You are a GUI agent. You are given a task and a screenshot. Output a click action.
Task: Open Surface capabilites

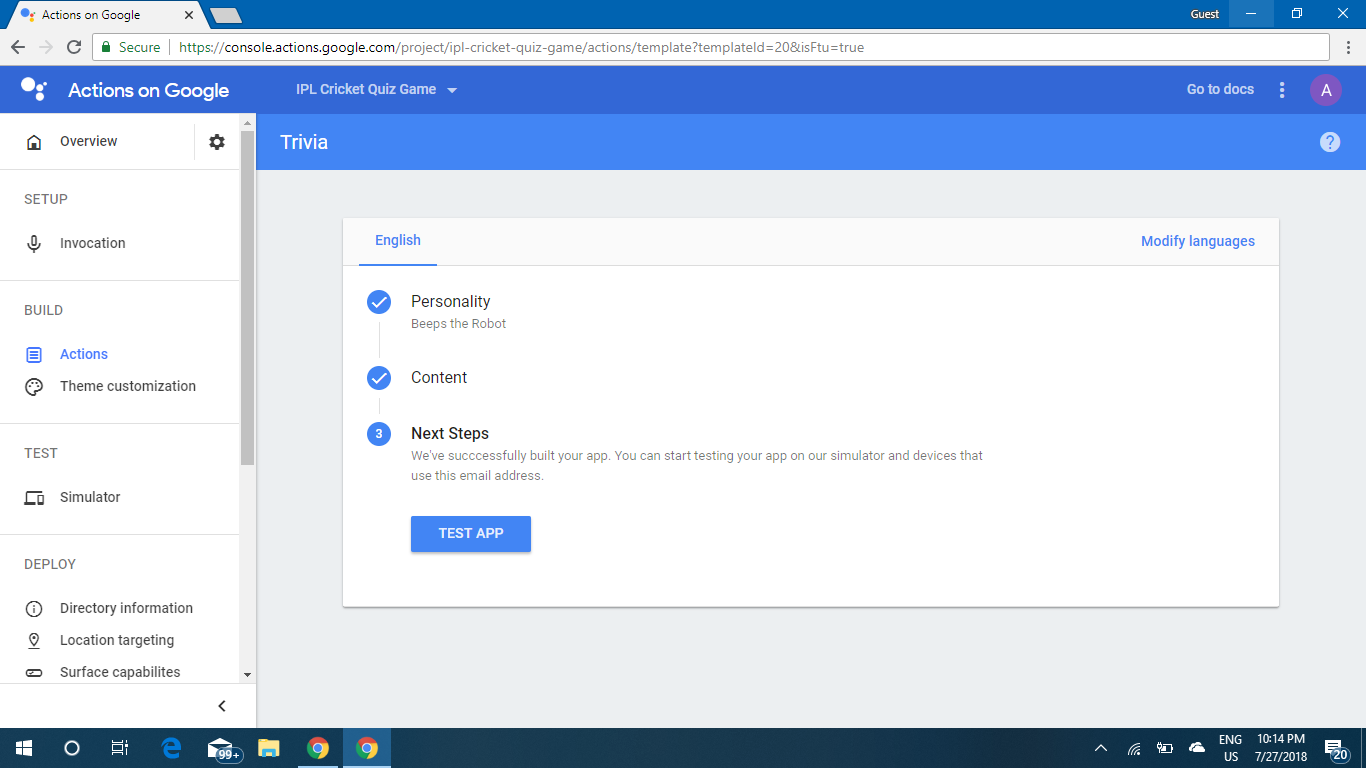pos(120,672)
